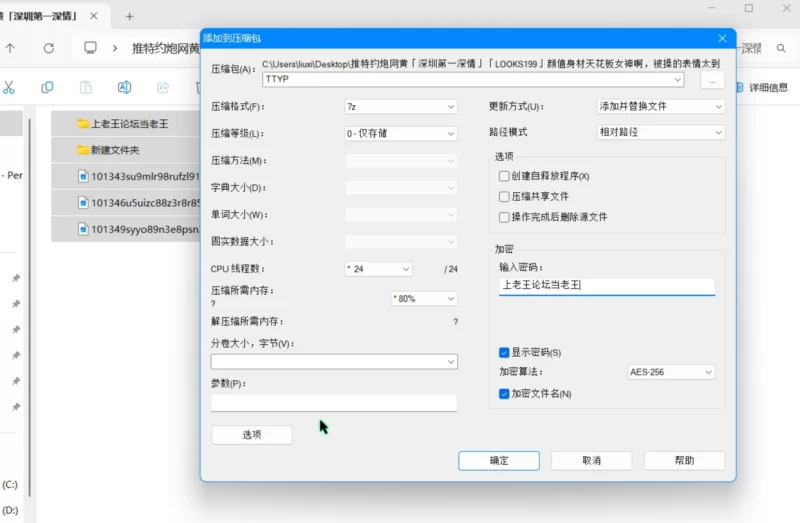Click the Rename icon in Explorer toolbar
This screenshot has width=800, height=523.
click(x=124, y=88)
